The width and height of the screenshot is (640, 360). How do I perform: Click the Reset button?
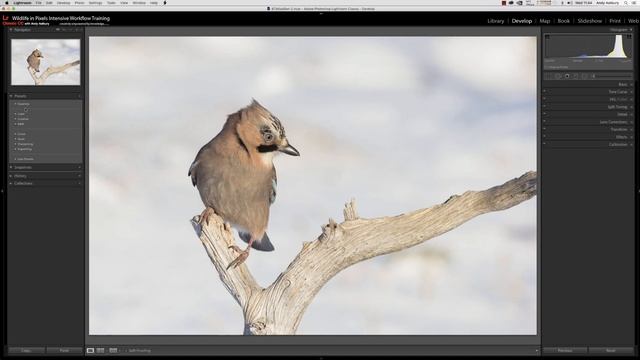coord(611,350)
